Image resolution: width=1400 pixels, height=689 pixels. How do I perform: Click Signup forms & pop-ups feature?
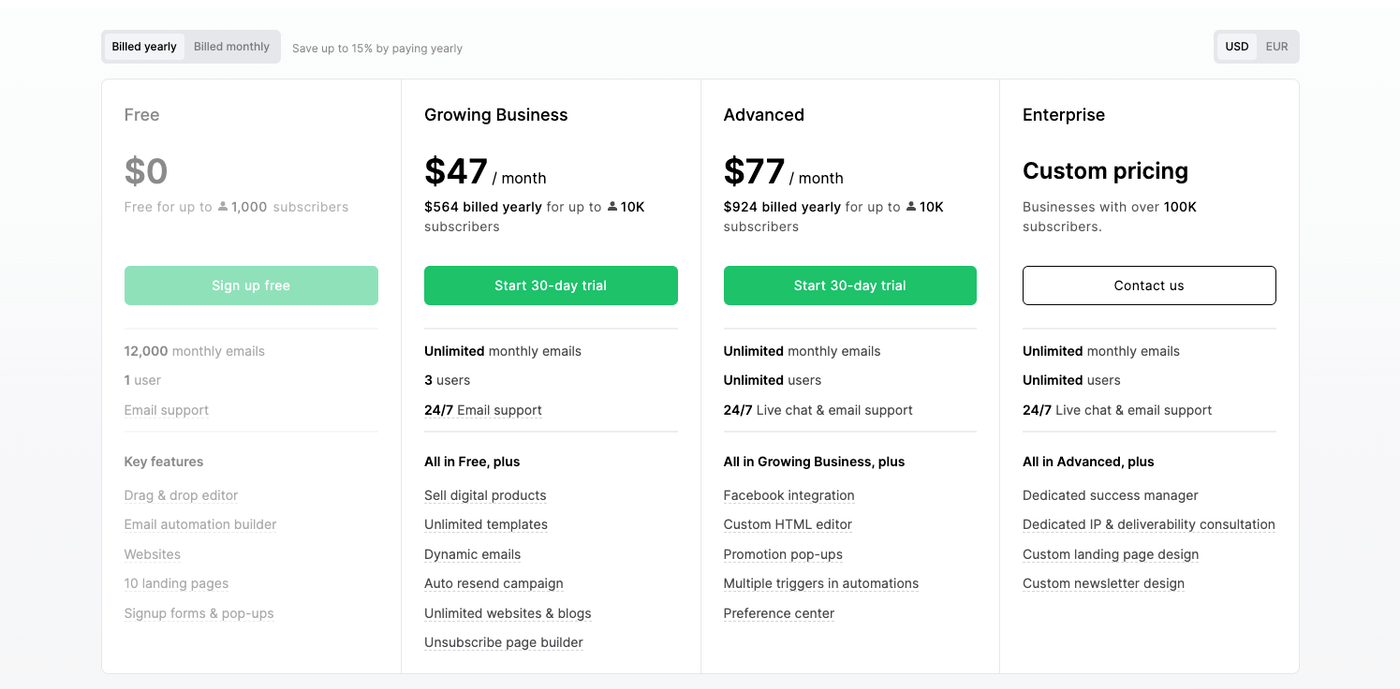coord(199,613)
